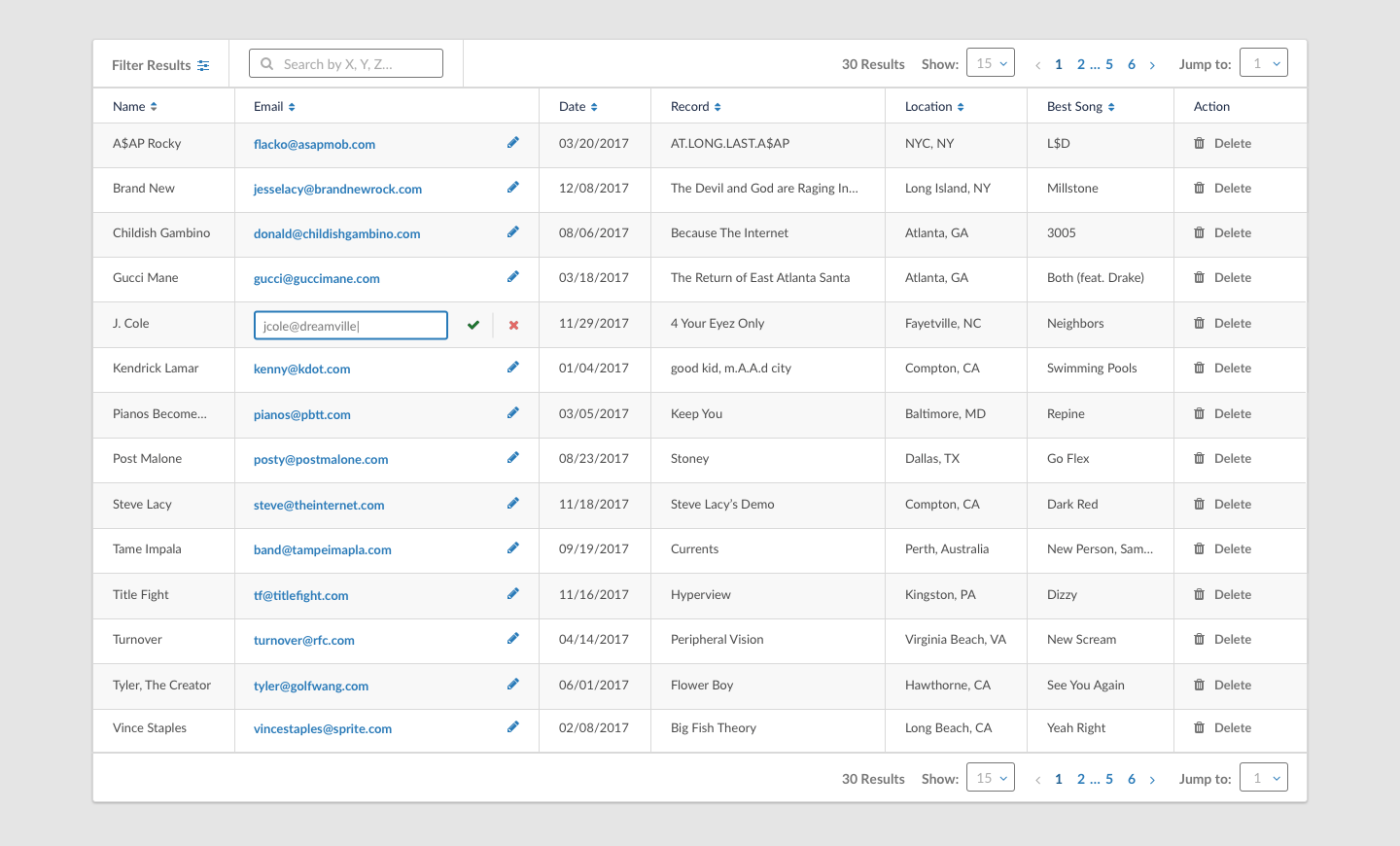Edit Post Malone's email via pencil icon
This screenshot has width=1400, height=846.
point(513,458)
